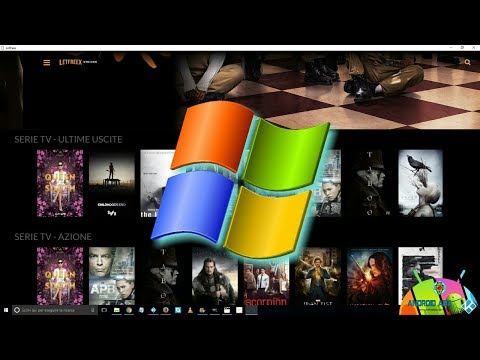Open the raven poster in Ultime Uscite
This screenshot has width=480, height=360.
tap(421, 183)
